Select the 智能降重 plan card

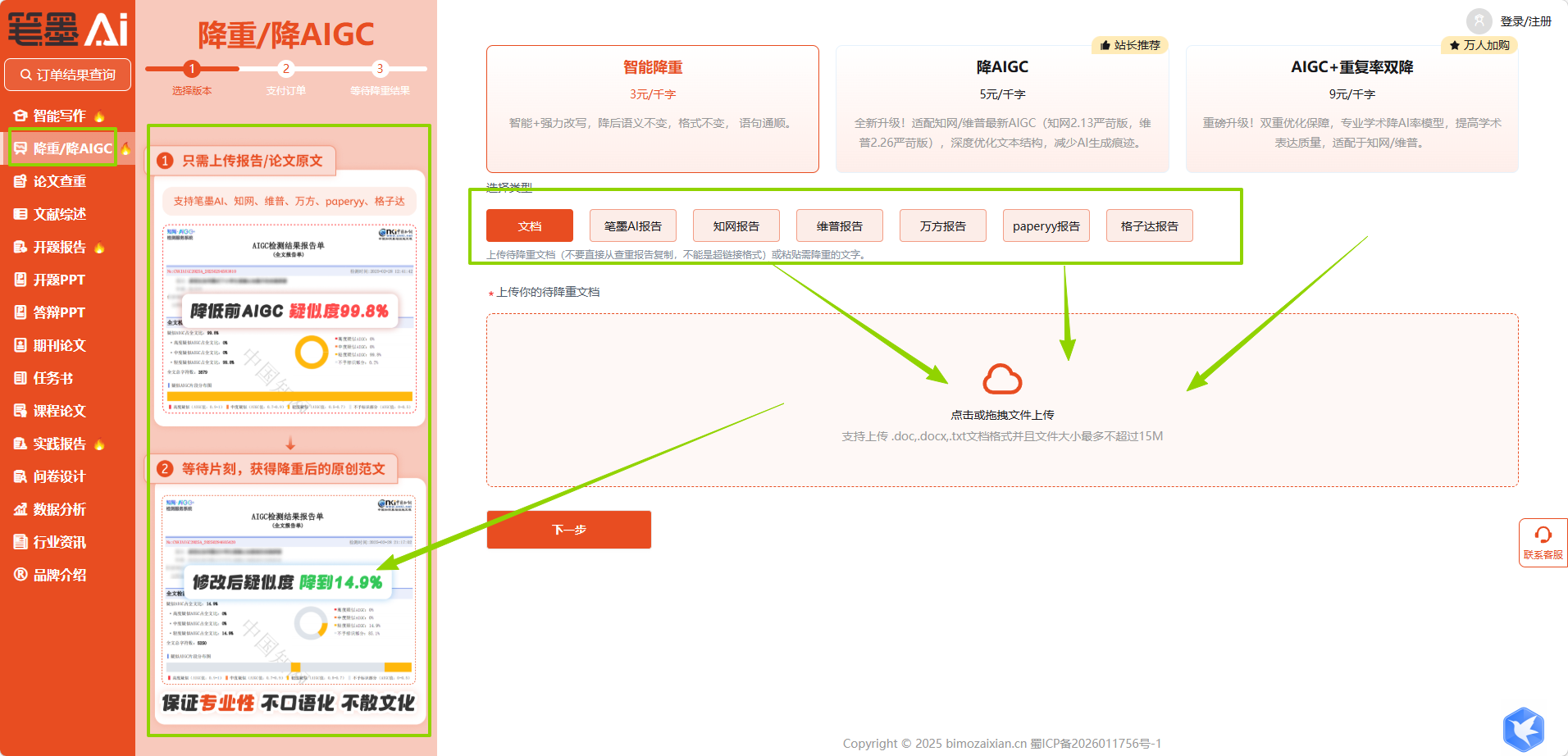653,109
